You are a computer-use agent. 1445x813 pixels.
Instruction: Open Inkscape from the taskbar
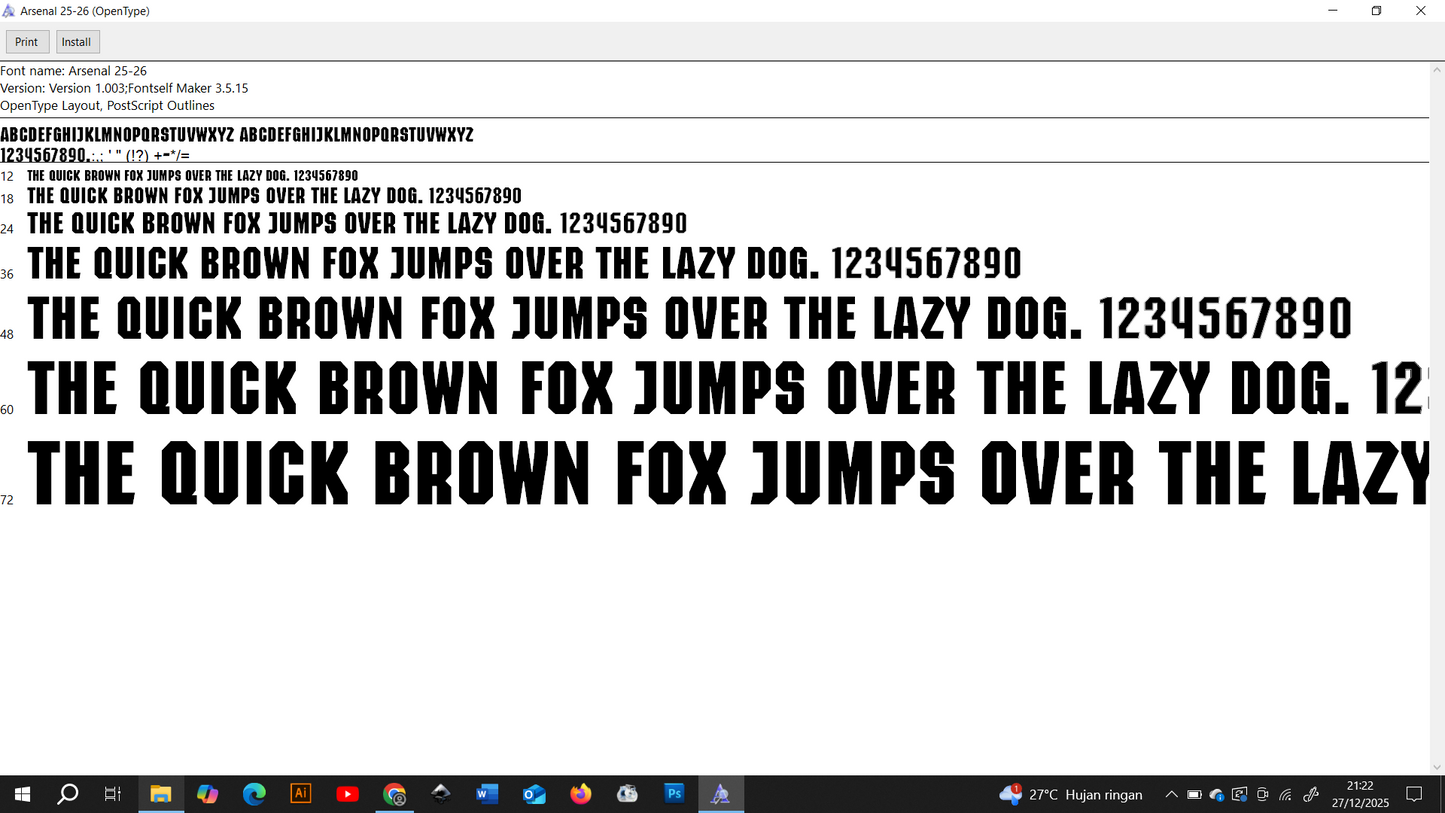pyautogui.click(x=441, y=793)
